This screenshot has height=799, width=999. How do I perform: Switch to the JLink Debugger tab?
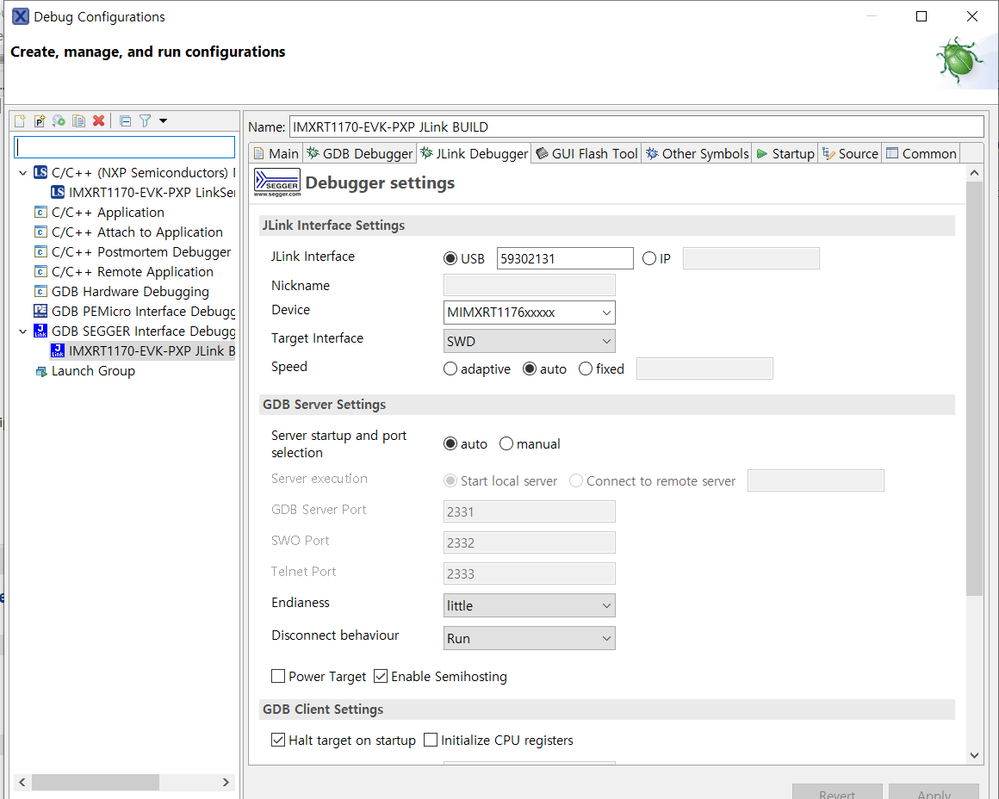(474, 154)
